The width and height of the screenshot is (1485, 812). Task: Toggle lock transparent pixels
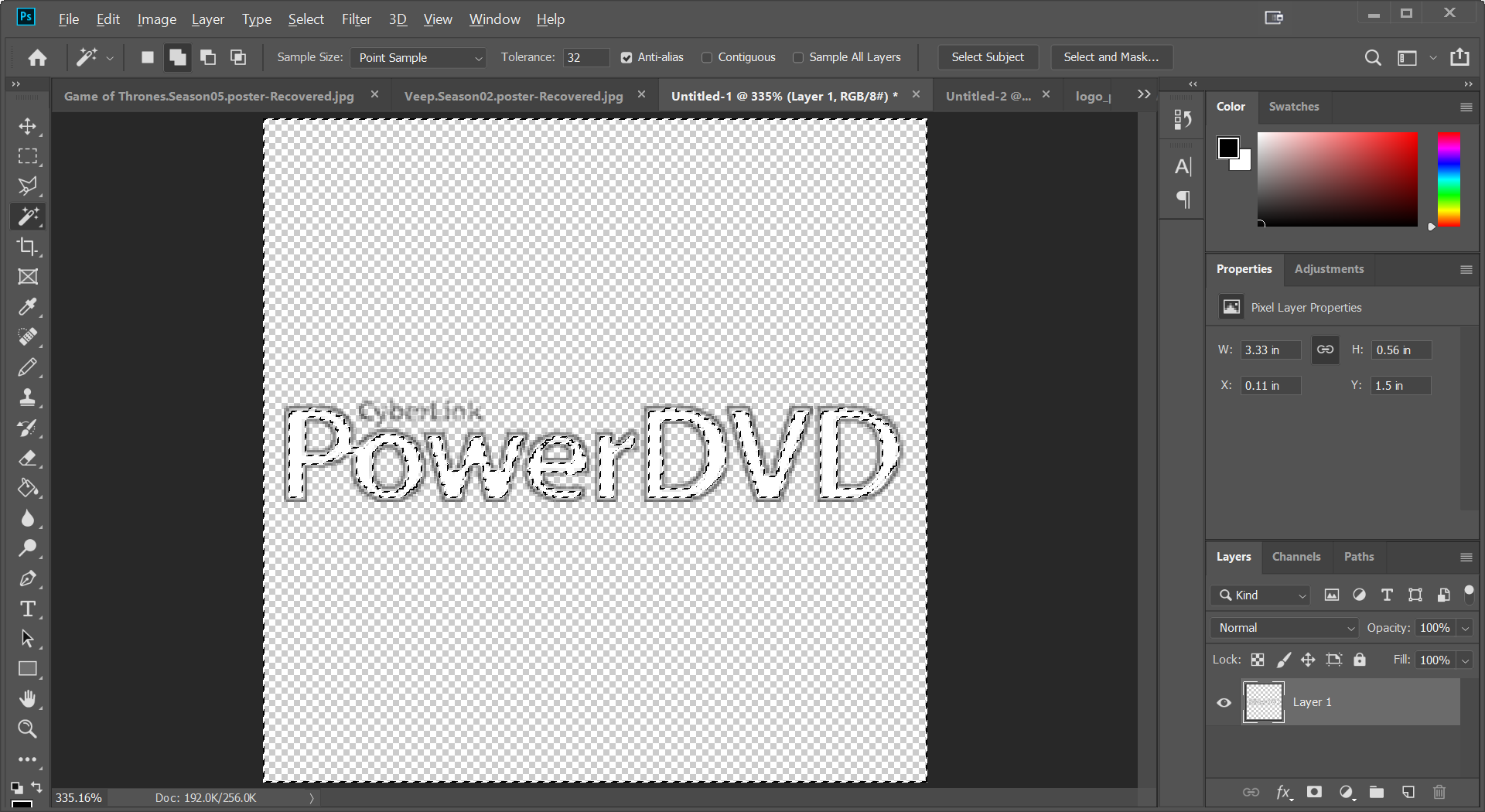click(1258, 660)
